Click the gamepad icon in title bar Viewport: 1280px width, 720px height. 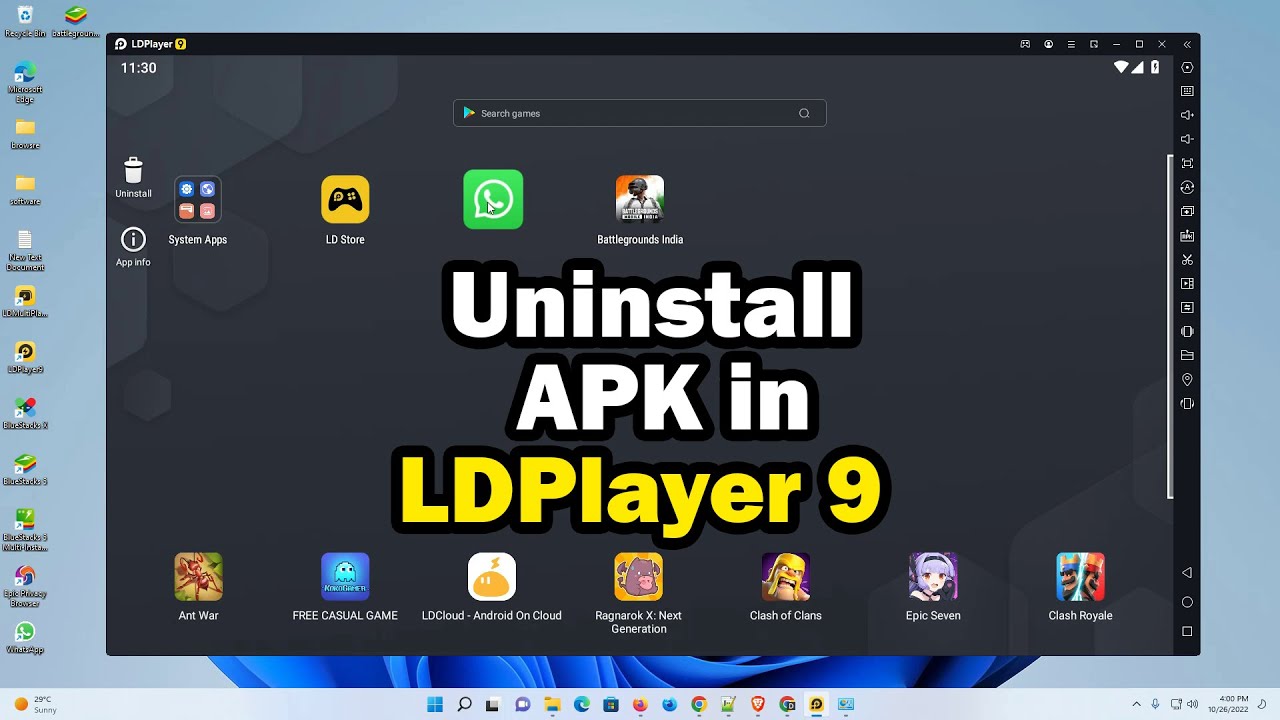pyautogui.click(x=1025, y=44)
